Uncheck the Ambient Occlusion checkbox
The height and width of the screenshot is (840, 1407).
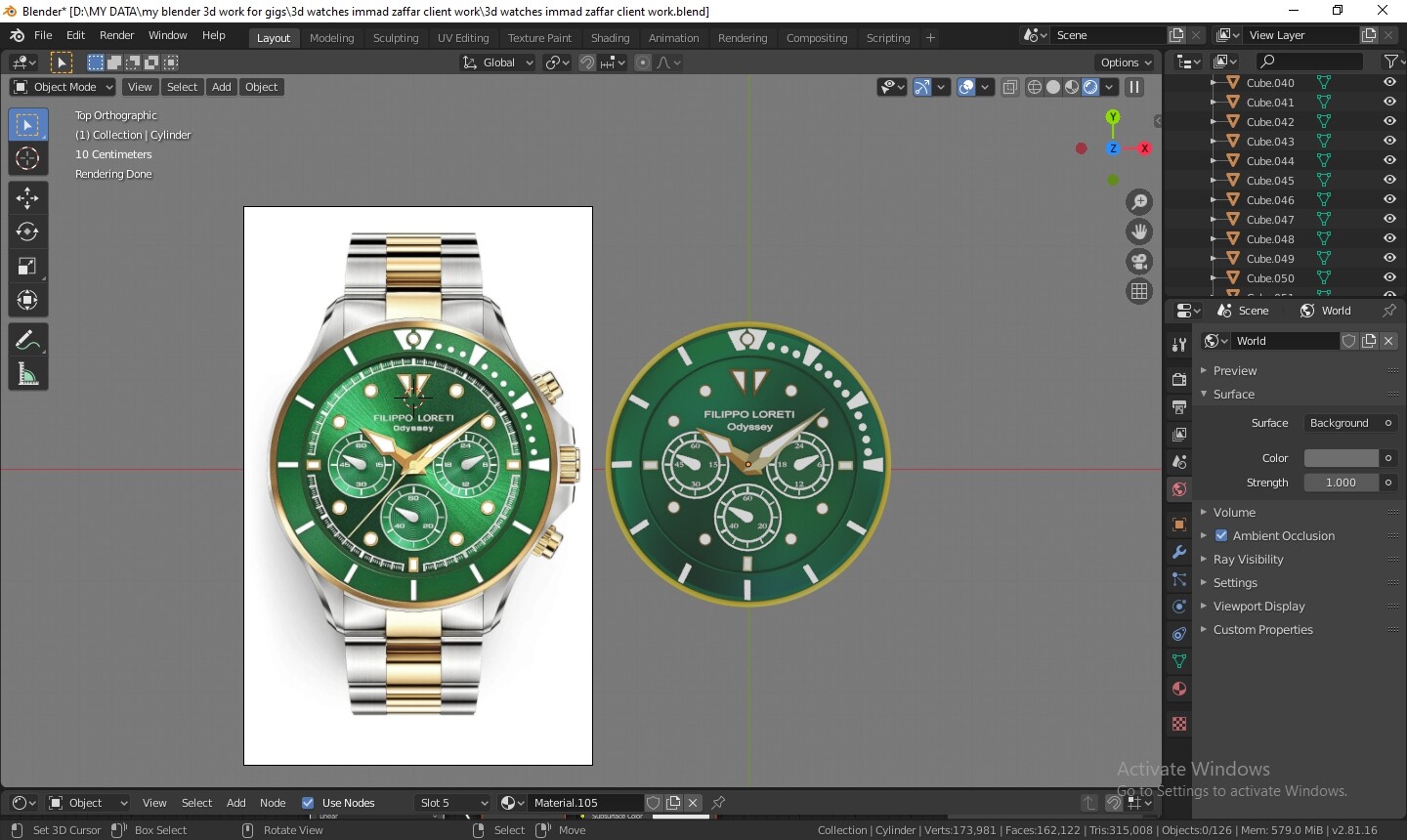pos(1221,535)
